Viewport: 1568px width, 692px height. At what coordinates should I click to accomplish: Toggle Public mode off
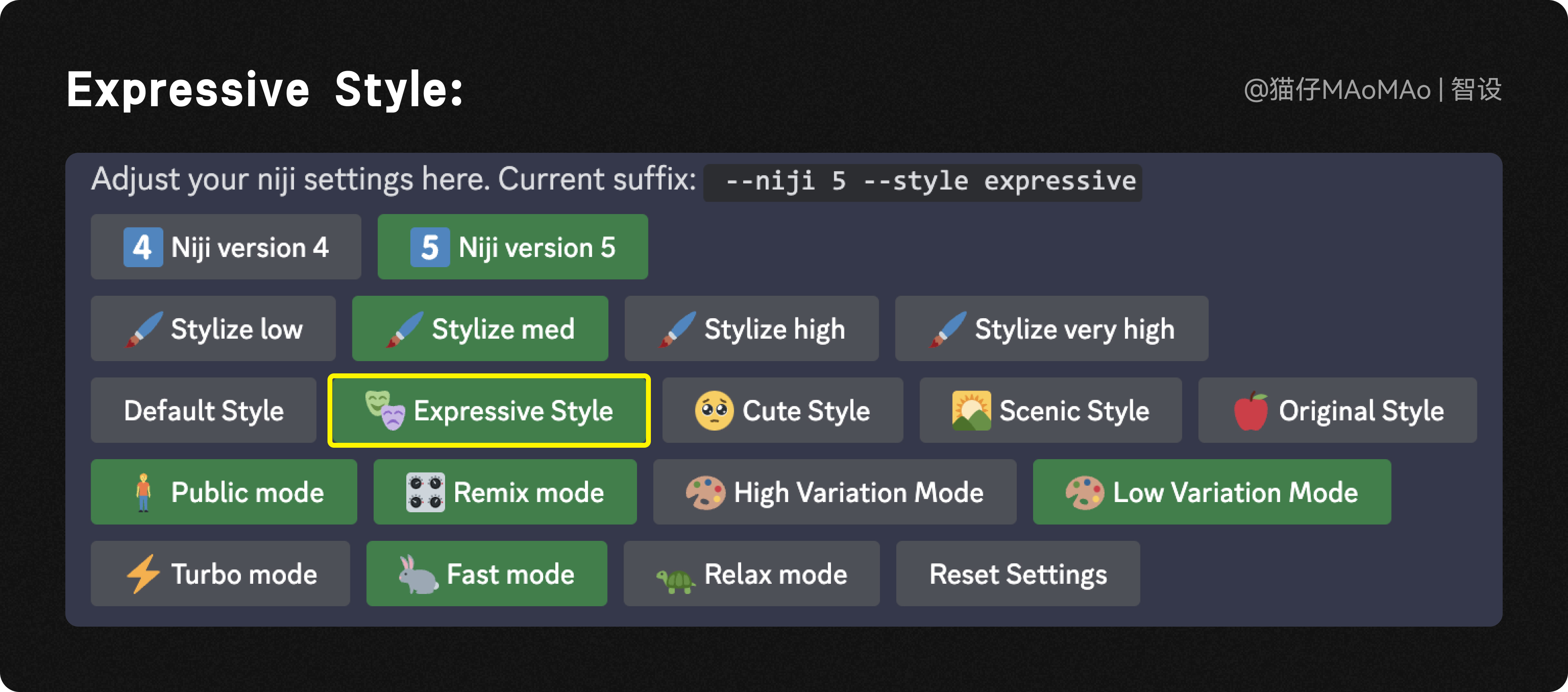[224, 492]
